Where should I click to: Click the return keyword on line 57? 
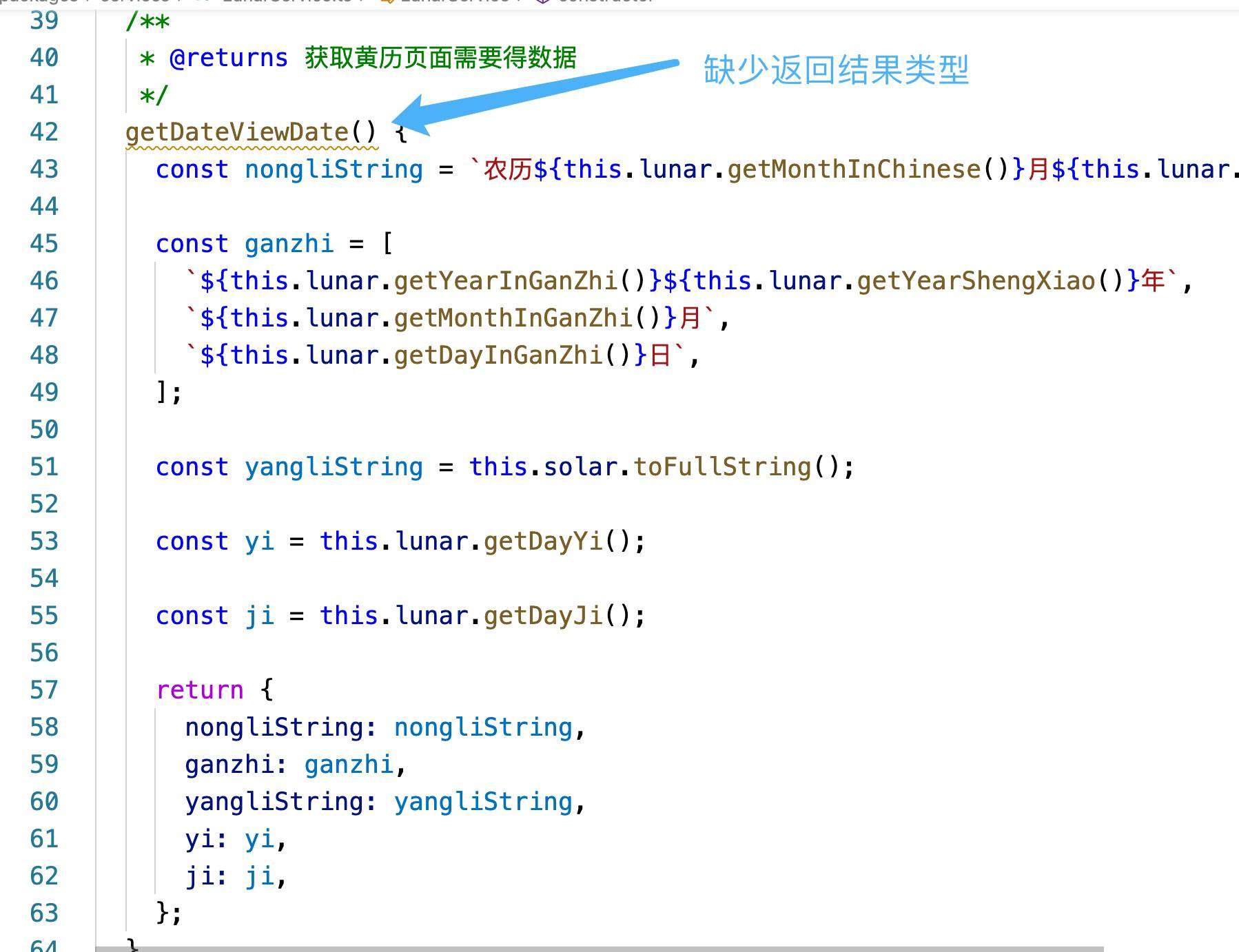[x=200, y=690]
